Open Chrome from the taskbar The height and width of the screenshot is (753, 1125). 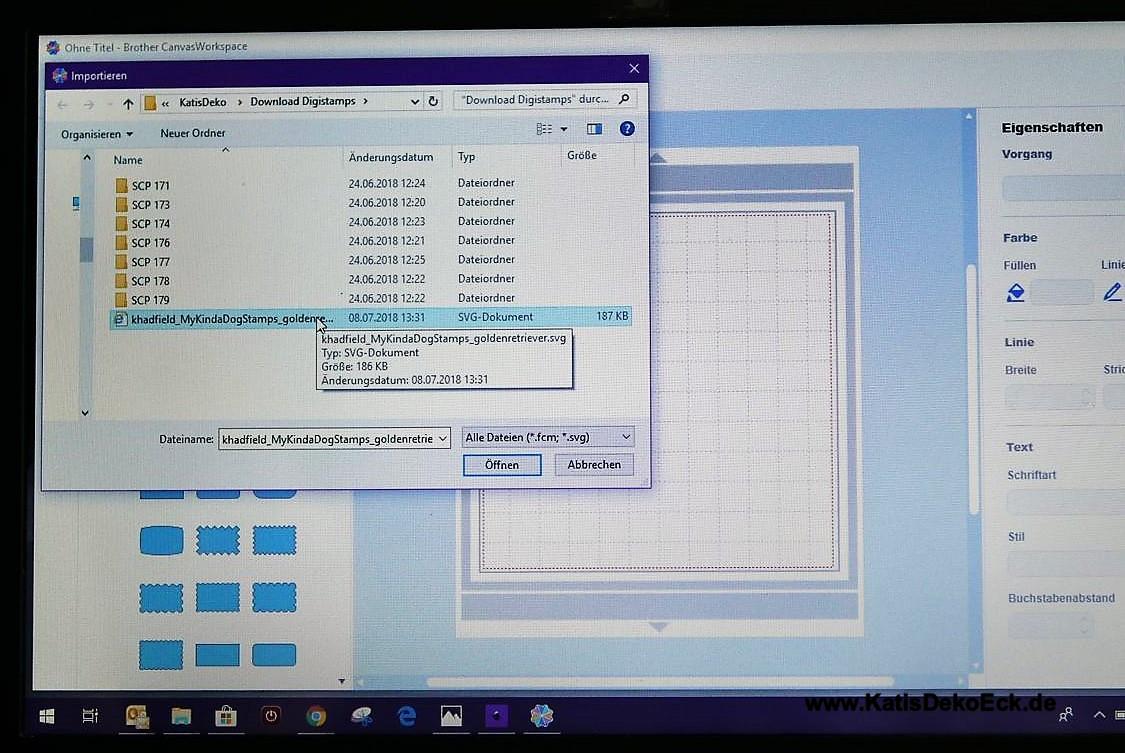316,716
